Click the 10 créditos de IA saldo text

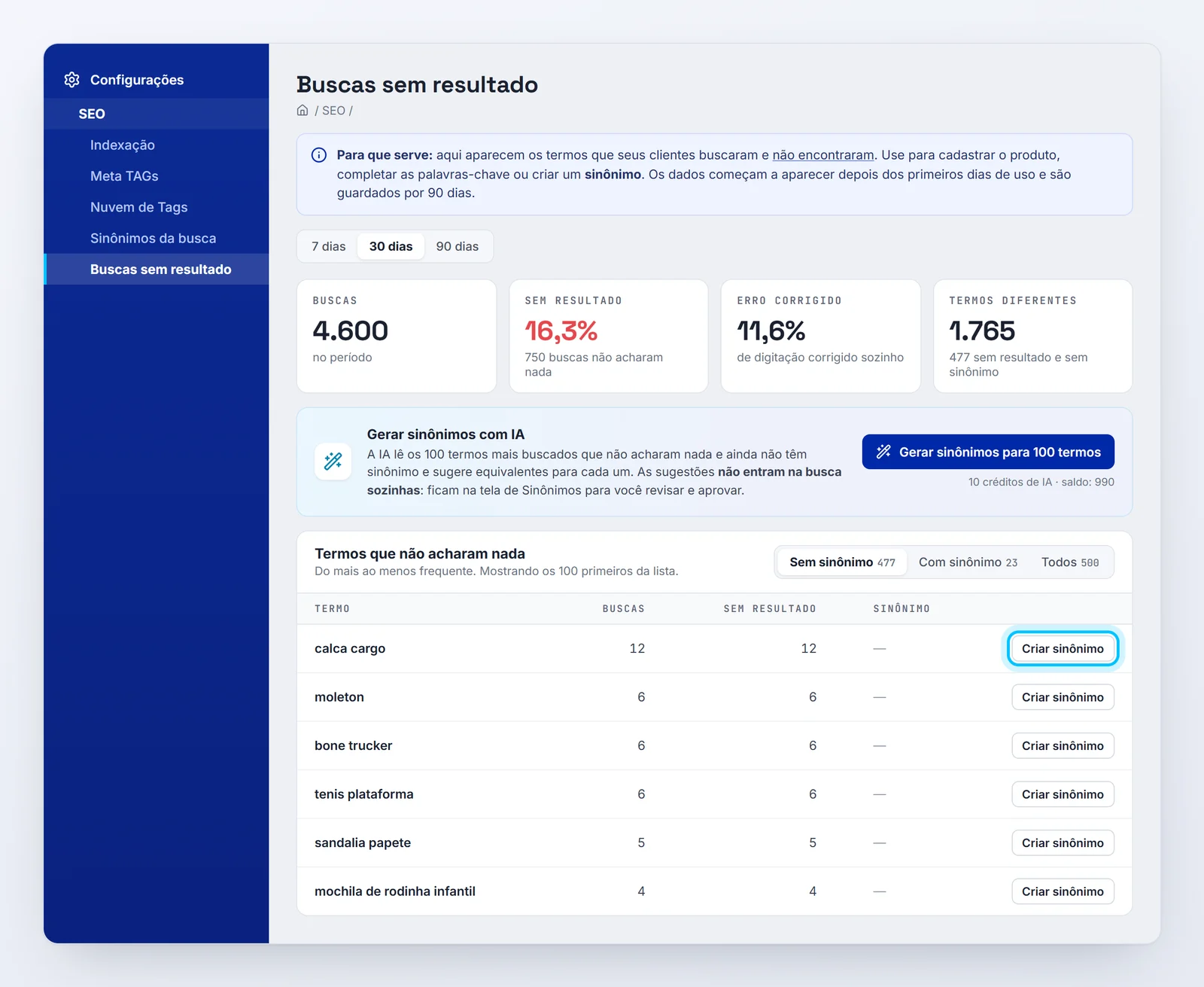coord(1041,482)
